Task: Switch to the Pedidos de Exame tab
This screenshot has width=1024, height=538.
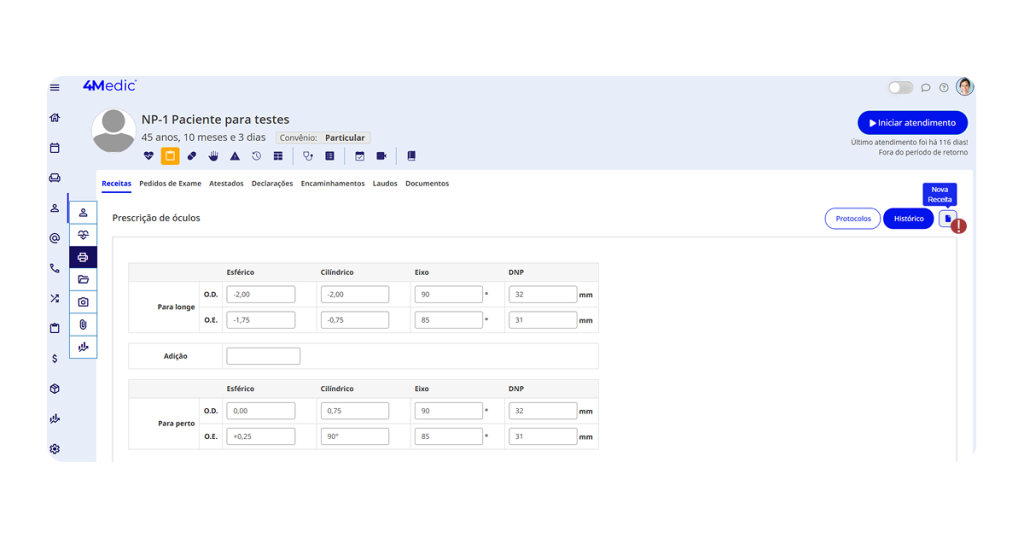Action: click(170, 184)
